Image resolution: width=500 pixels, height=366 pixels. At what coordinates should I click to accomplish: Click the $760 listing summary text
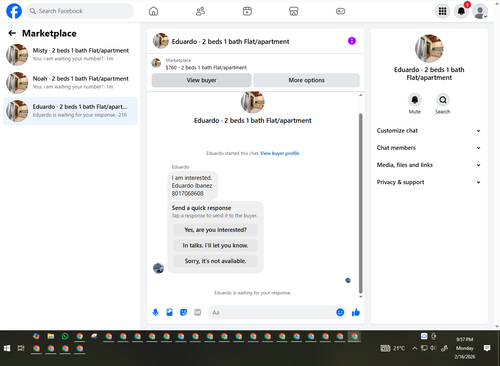[206, 67]
